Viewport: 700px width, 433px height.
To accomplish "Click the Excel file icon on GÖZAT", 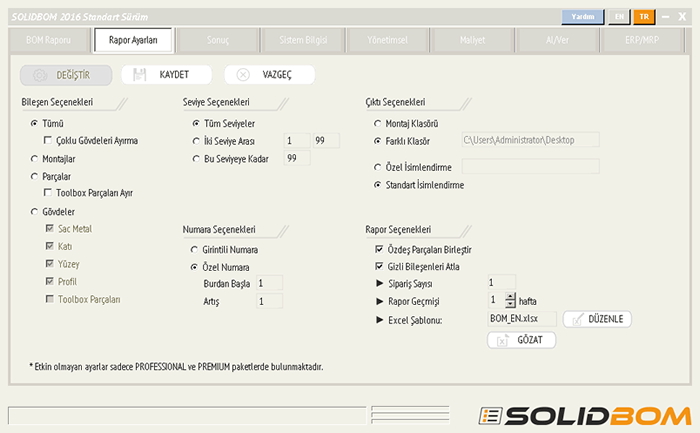I will (502, 340).
